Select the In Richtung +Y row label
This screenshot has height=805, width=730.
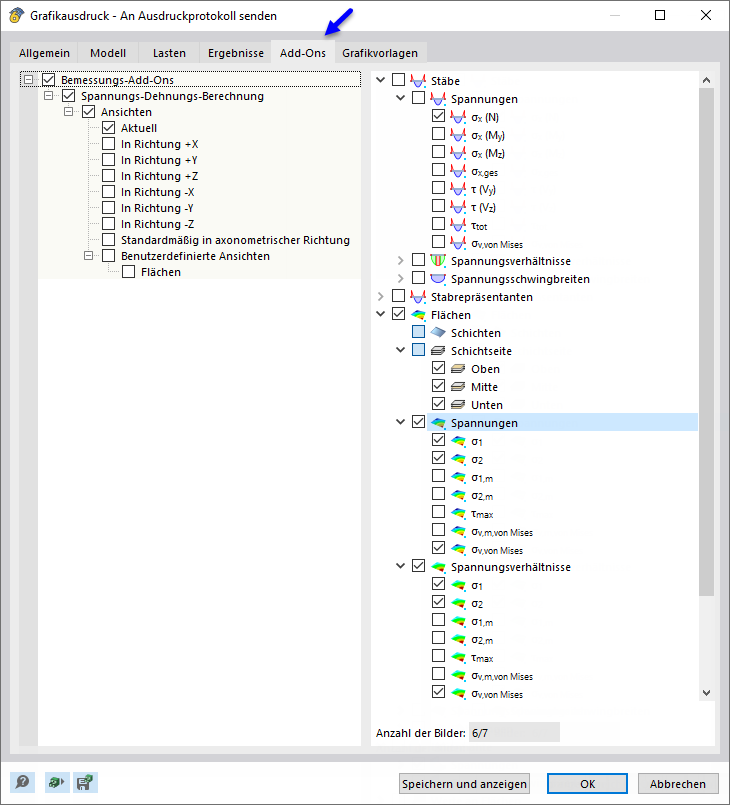[x=159, y=160]
